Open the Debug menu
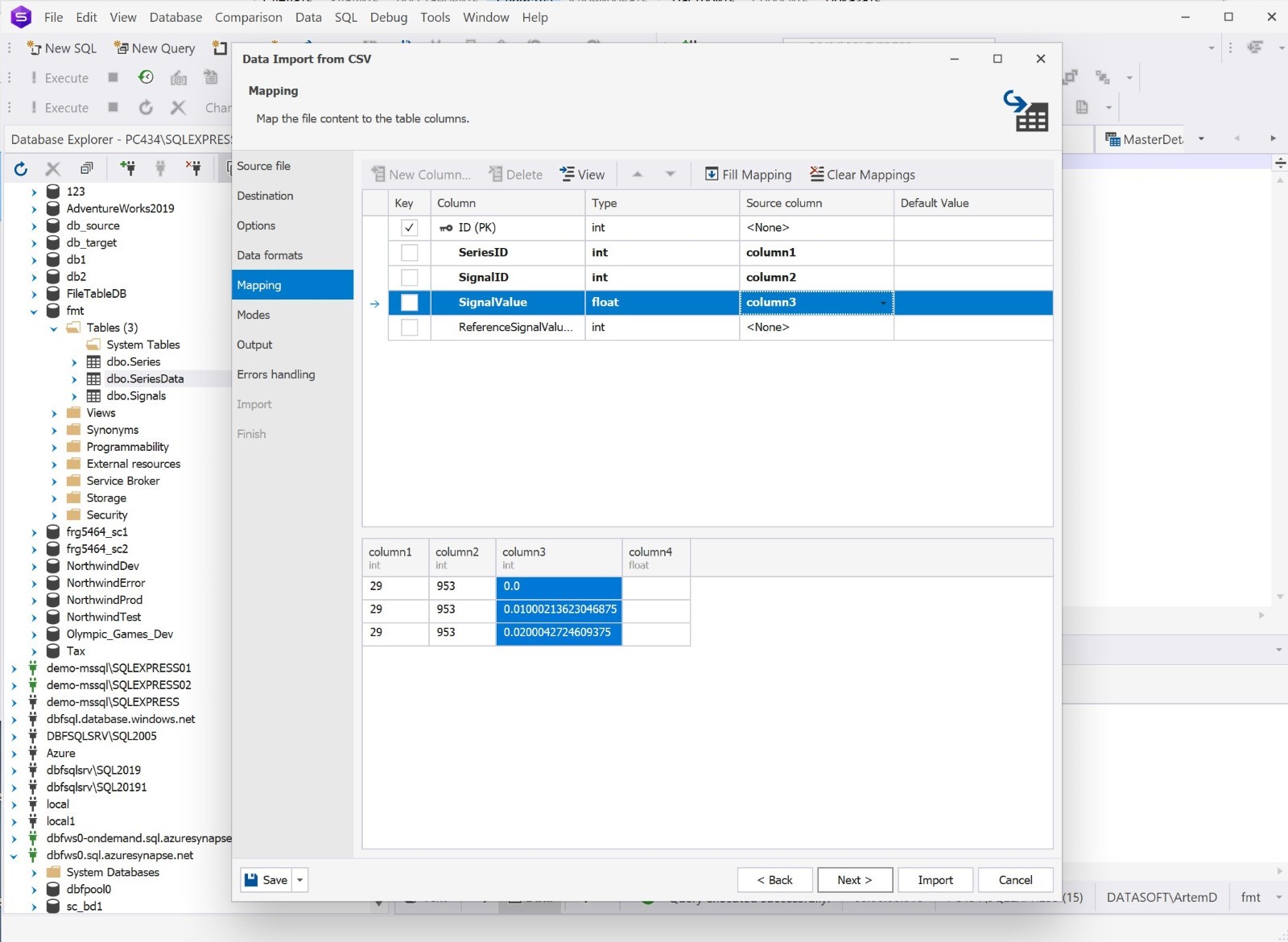Viewport: 1288px width, 942px height. pyautogui.click(x=389, y=17)
